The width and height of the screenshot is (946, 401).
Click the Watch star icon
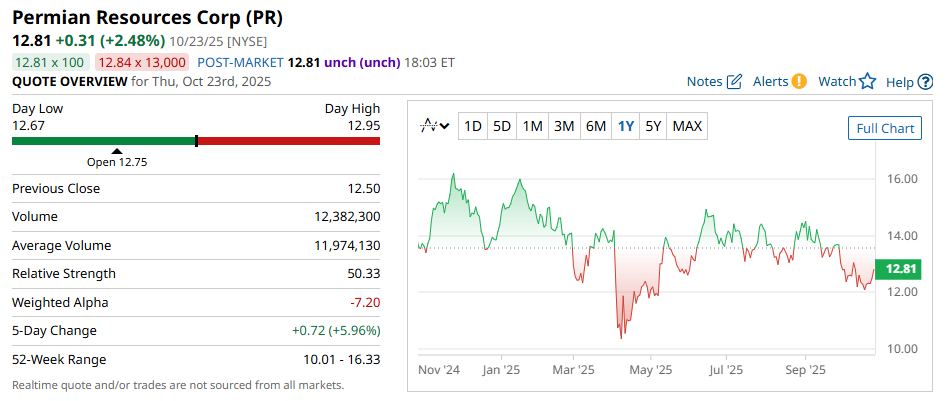click(867, 81)
